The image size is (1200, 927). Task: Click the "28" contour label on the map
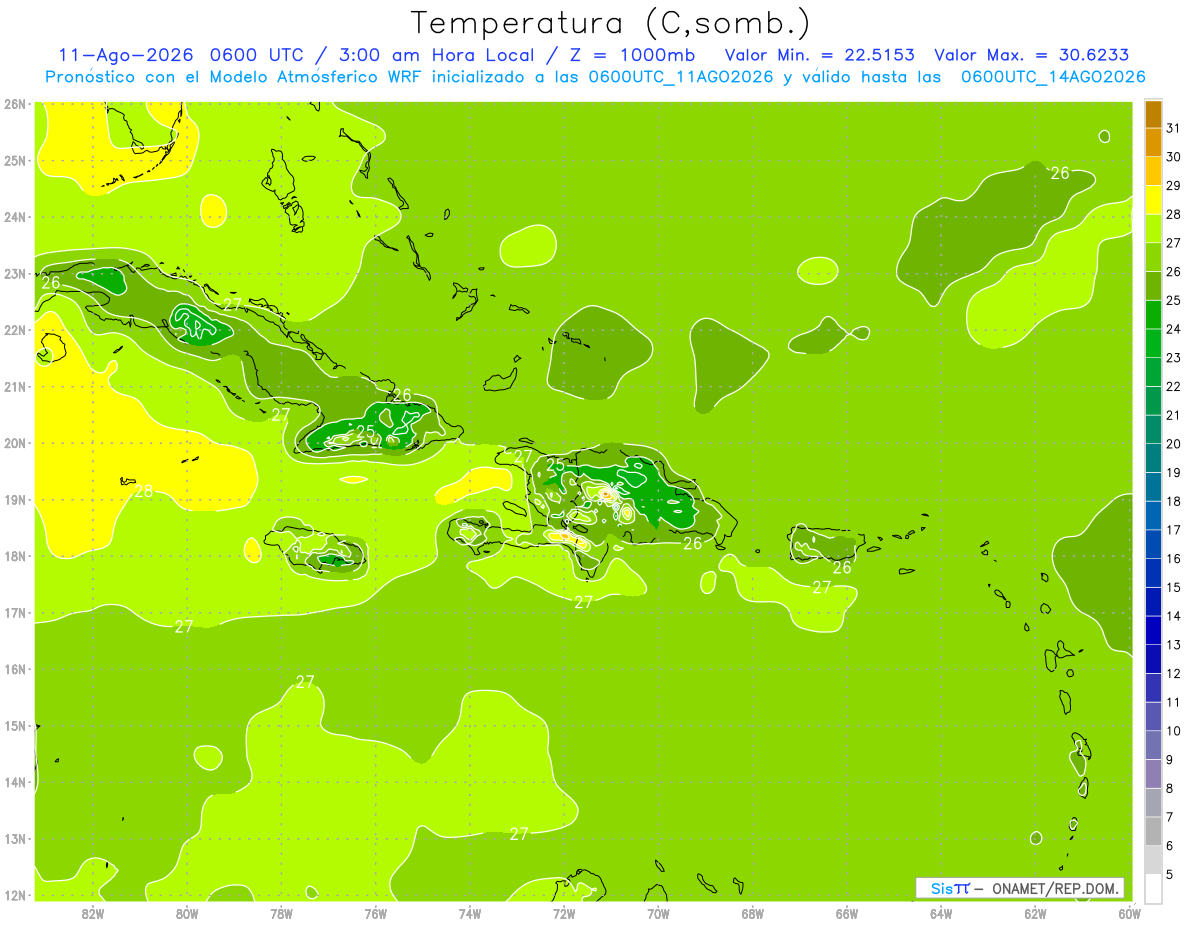(143, 491)
